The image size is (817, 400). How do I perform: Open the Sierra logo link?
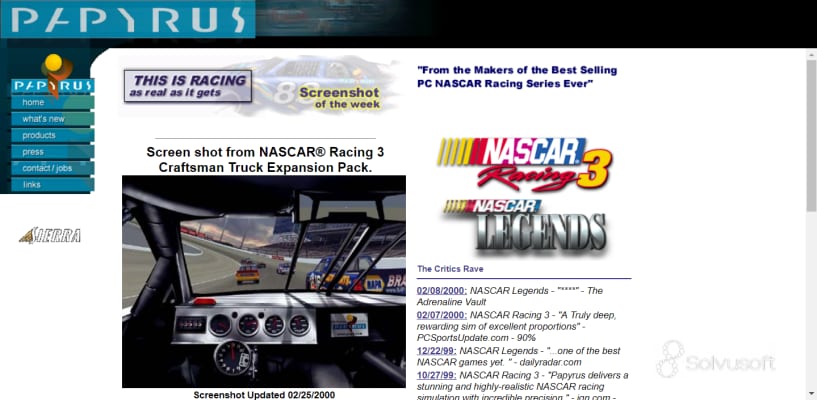click(x=50, y=236)
